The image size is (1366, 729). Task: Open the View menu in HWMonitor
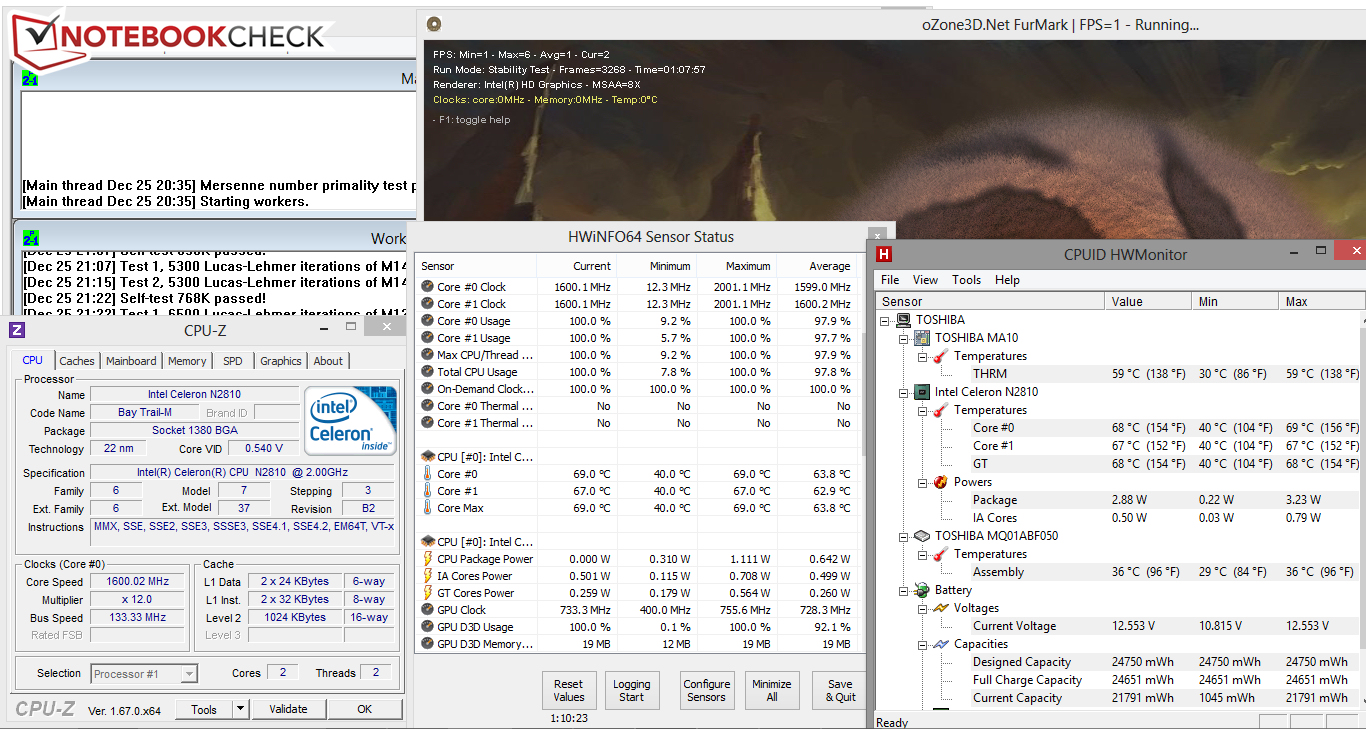pyautogui.click(x=925, y=280)
